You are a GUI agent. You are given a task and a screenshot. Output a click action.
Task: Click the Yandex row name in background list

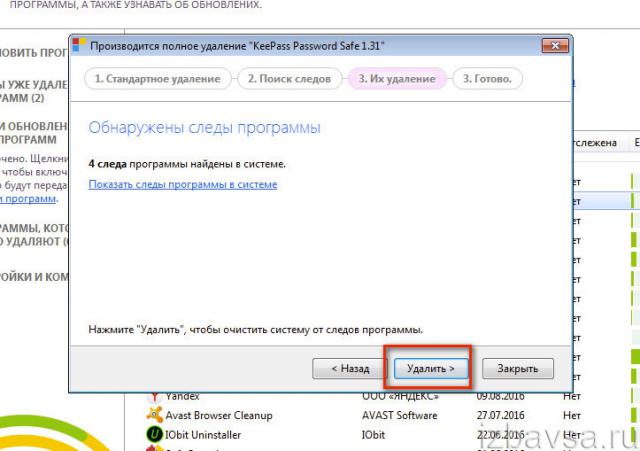(x=182, y=396)
